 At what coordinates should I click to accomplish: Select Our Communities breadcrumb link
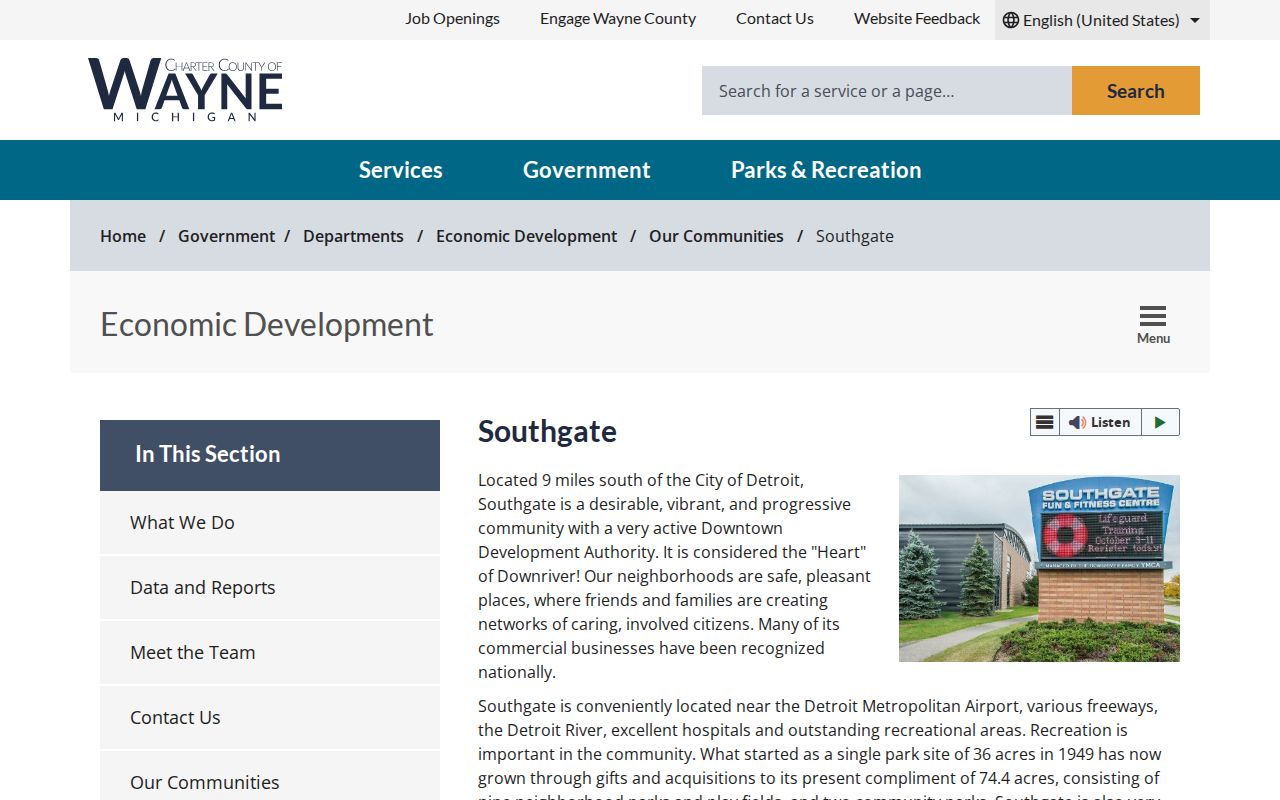(716, 236)
